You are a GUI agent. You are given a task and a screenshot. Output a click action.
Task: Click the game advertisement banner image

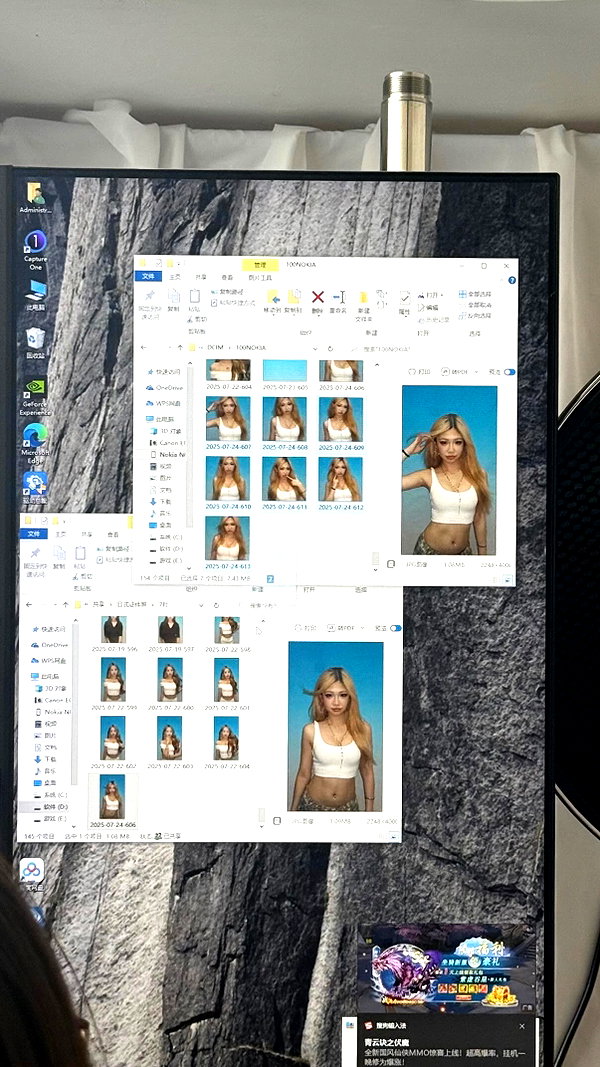(x=447, y=968)
